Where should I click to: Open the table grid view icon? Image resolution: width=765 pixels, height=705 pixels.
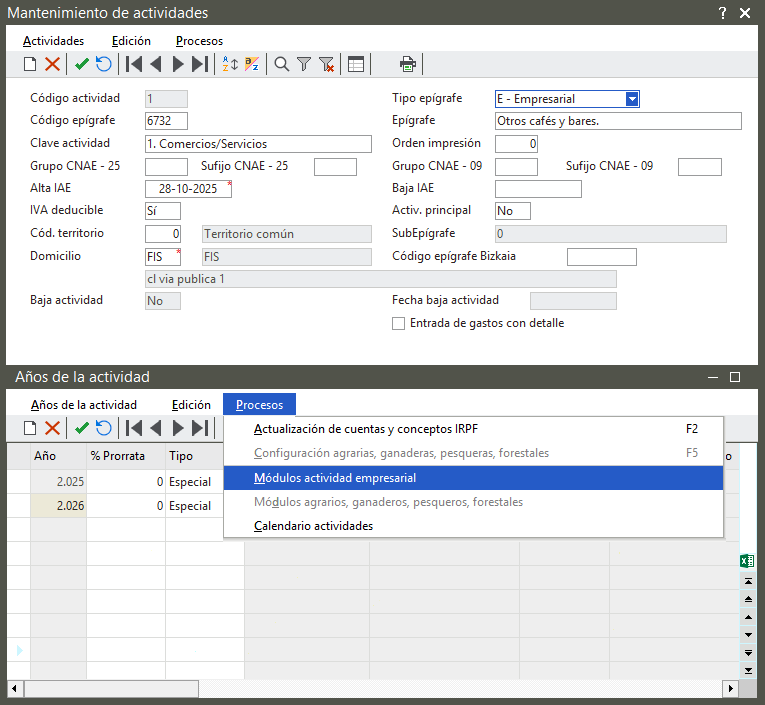[x=356, y=65]
